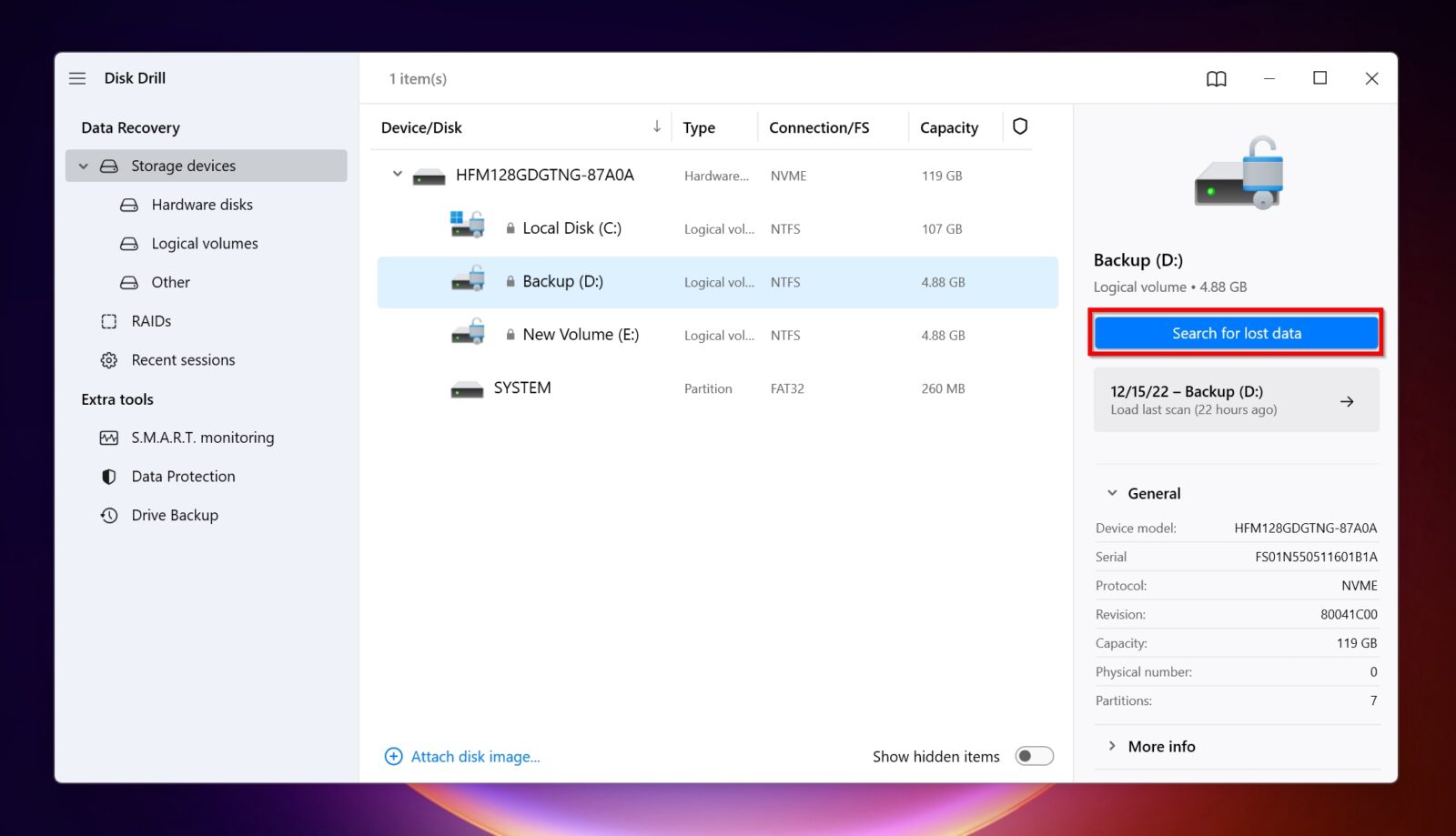Collapse the General info section

point(1111,492)
